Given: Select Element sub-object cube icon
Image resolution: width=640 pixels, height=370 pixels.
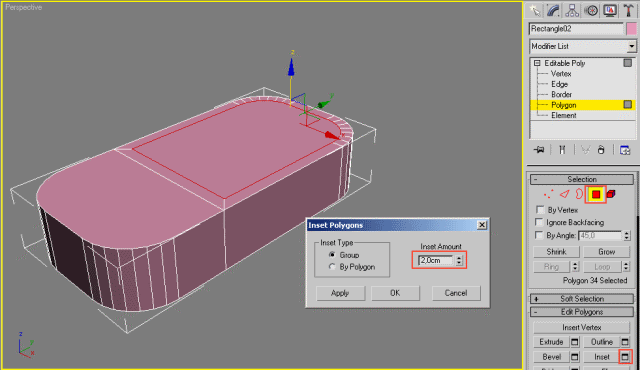Looking at the screenshot, I should pyautogui.click(x=611, y=194).
